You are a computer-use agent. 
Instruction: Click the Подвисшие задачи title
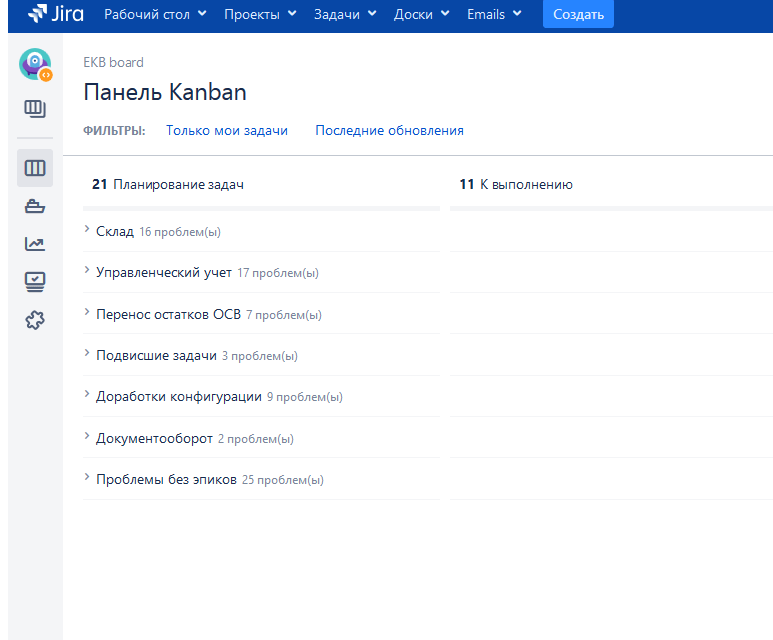pyautogui.click(x=156, y=355)
